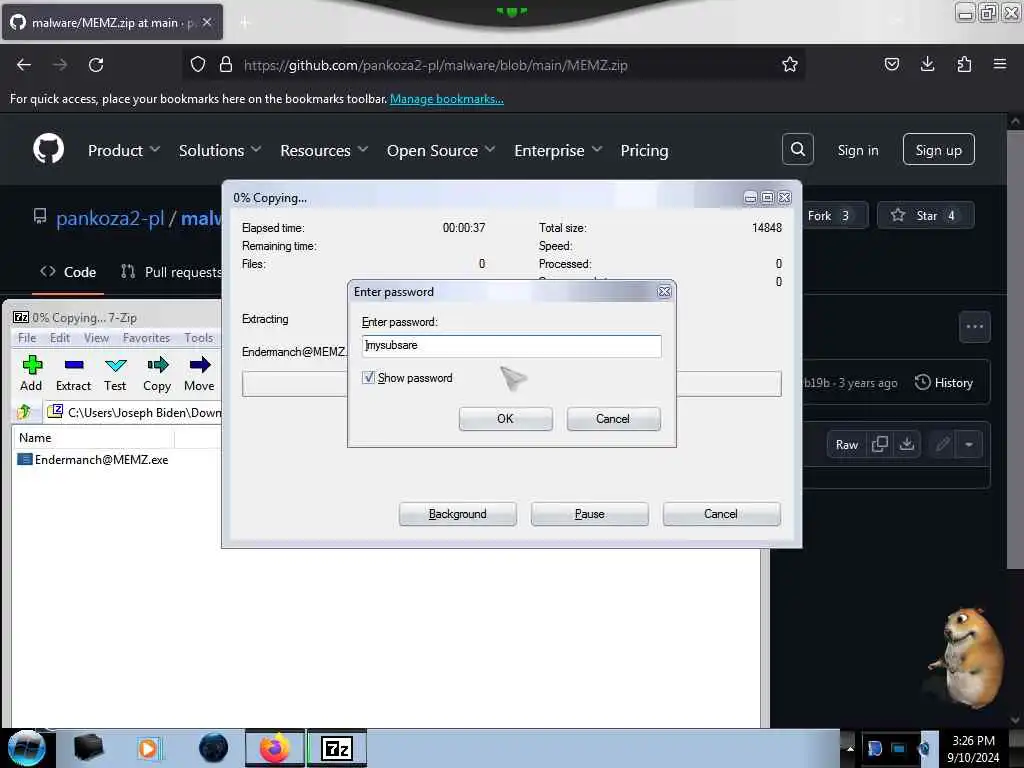Click the tracking protection shield icon
This screenshot has height=768, width=1024.
[198, 65]
